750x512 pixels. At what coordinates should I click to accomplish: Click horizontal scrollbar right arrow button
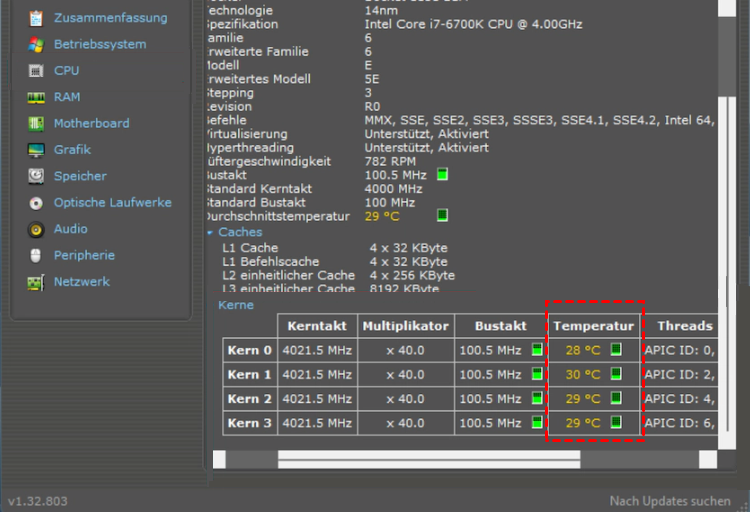pyautogui.click(x=708, y=459)
